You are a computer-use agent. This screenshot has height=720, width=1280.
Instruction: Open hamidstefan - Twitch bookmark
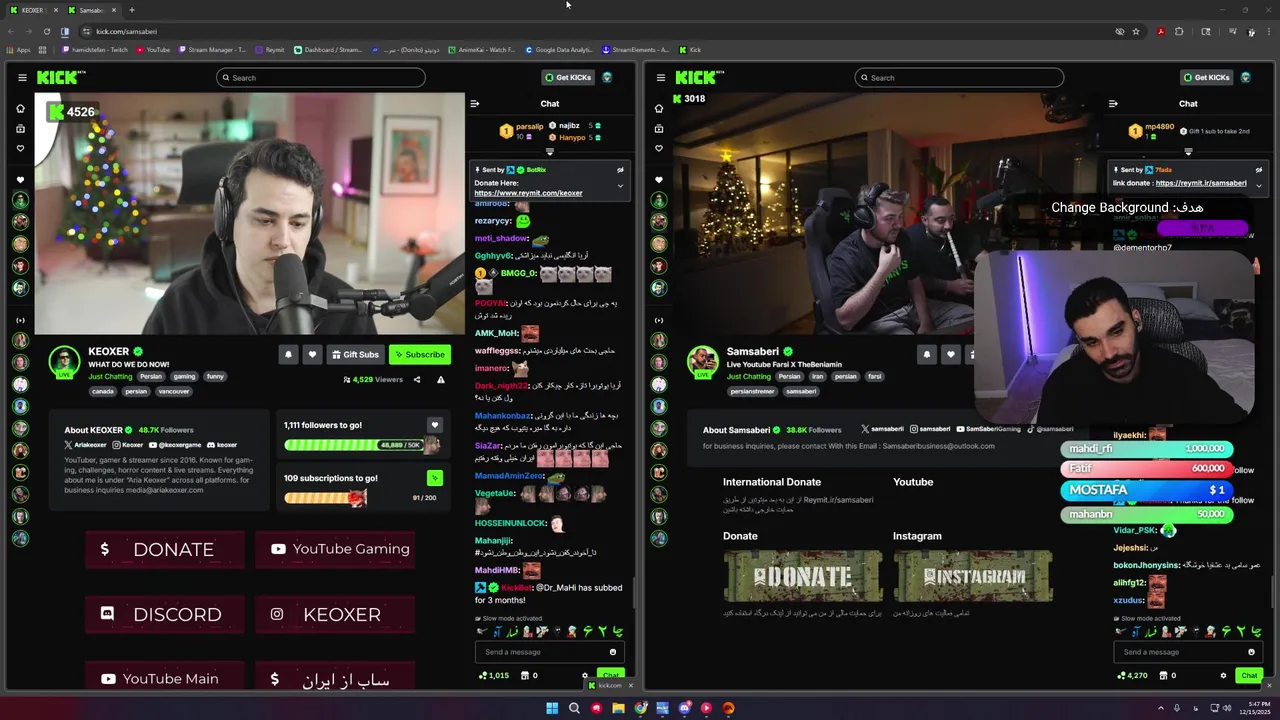click(x=94, y=49)
